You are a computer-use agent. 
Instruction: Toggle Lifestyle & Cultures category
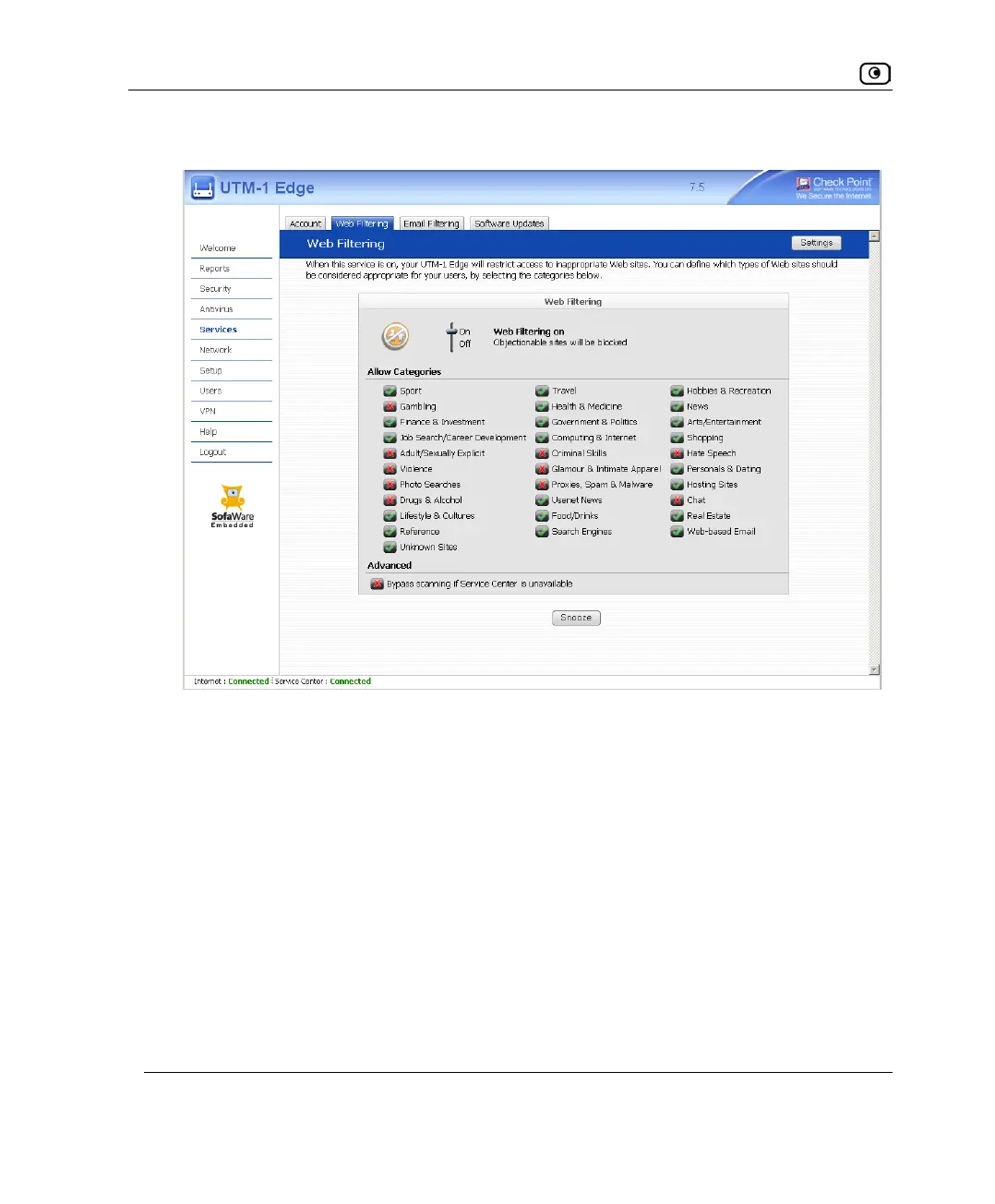pos(390,516)
